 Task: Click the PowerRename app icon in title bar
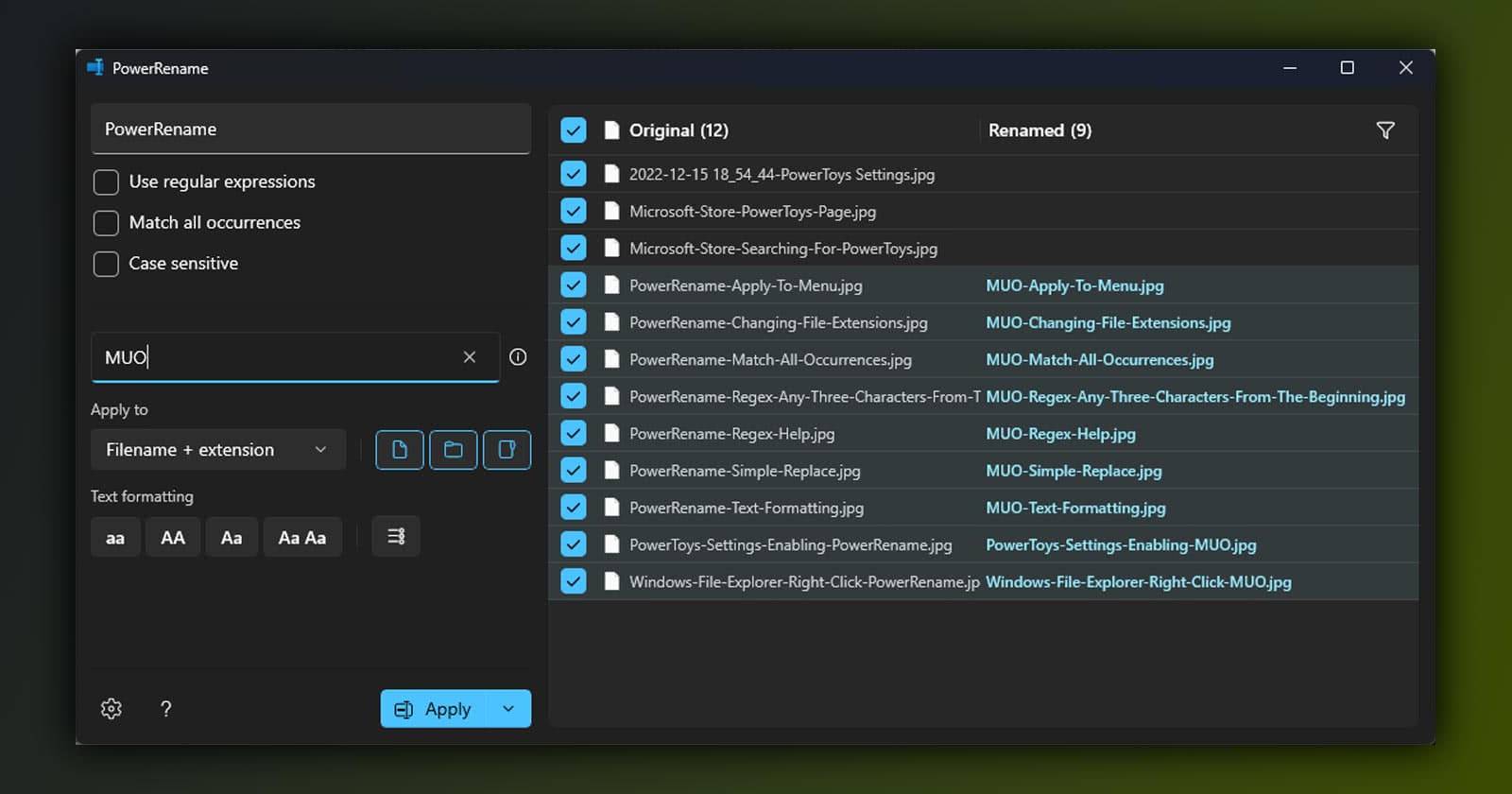pos(95,68)
